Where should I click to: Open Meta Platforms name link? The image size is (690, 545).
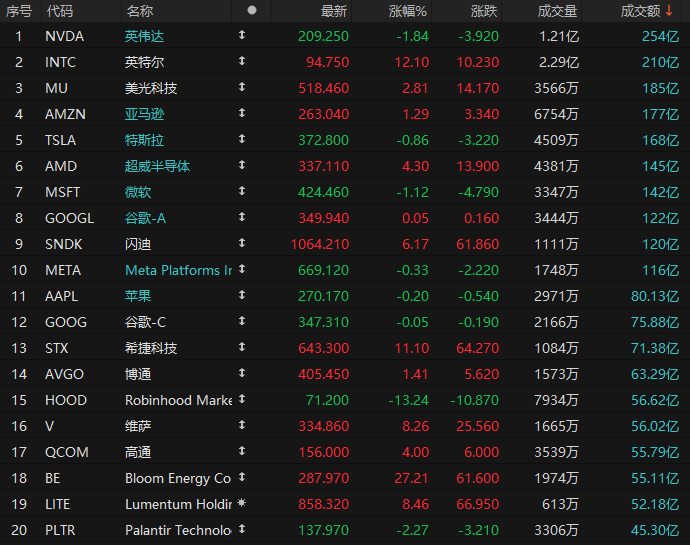178,270
